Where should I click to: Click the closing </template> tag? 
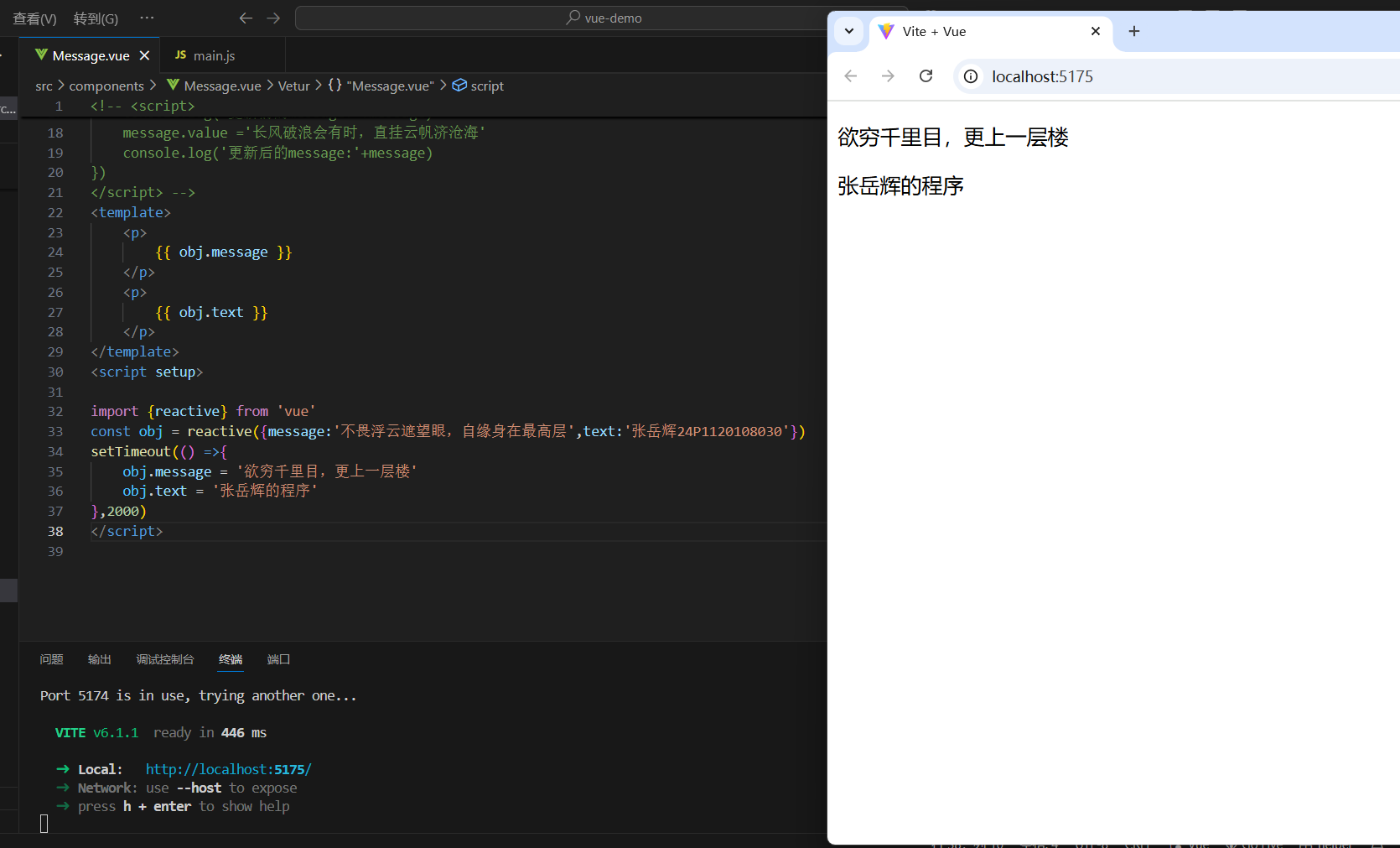tap(135, 351)
